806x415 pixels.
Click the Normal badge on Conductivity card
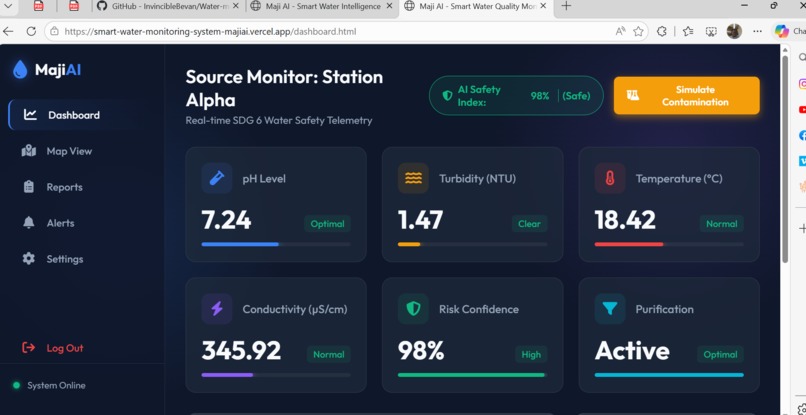coord(328,354)
